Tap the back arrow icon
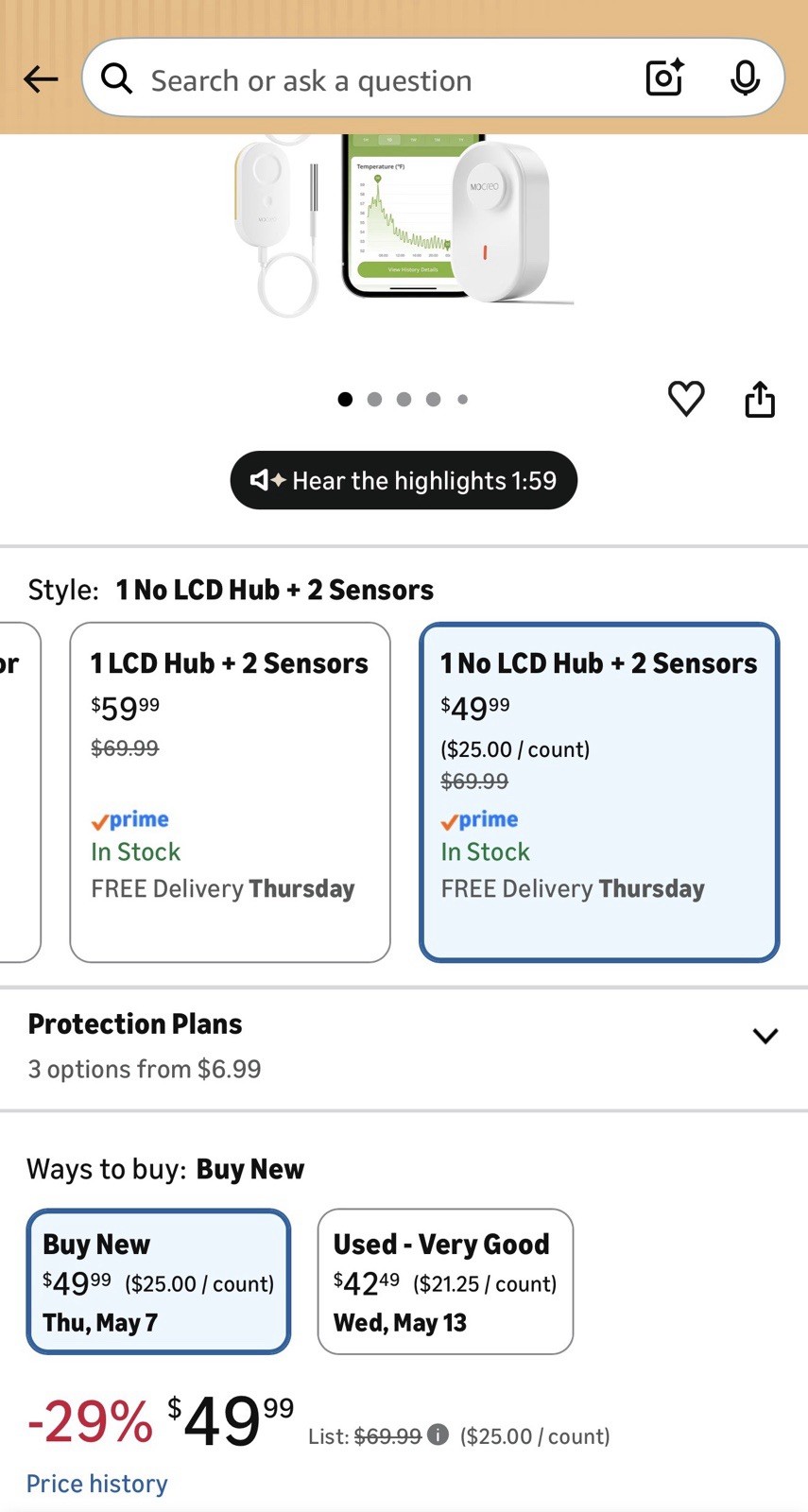This screenshot has width=808, height=1512. tap(41, 79)
